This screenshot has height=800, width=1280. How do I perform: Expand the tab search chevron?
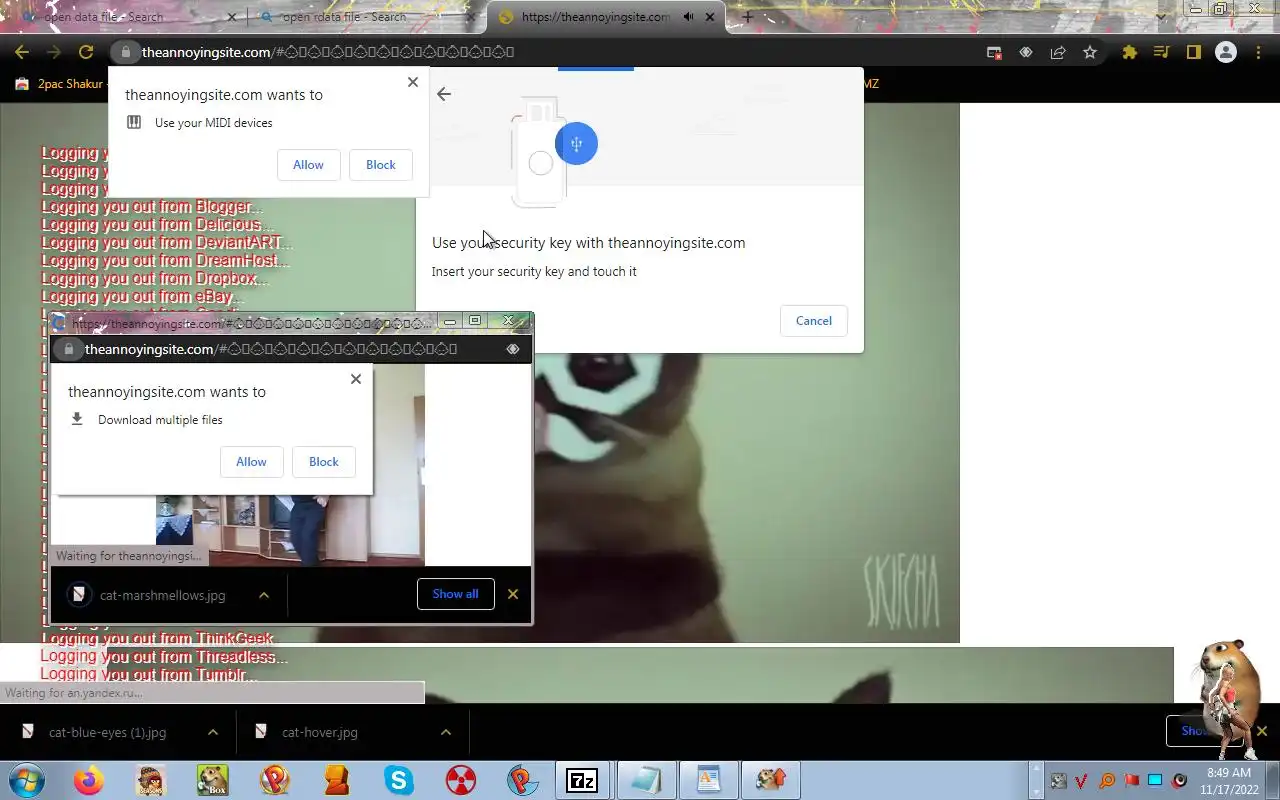point(1161,16)
